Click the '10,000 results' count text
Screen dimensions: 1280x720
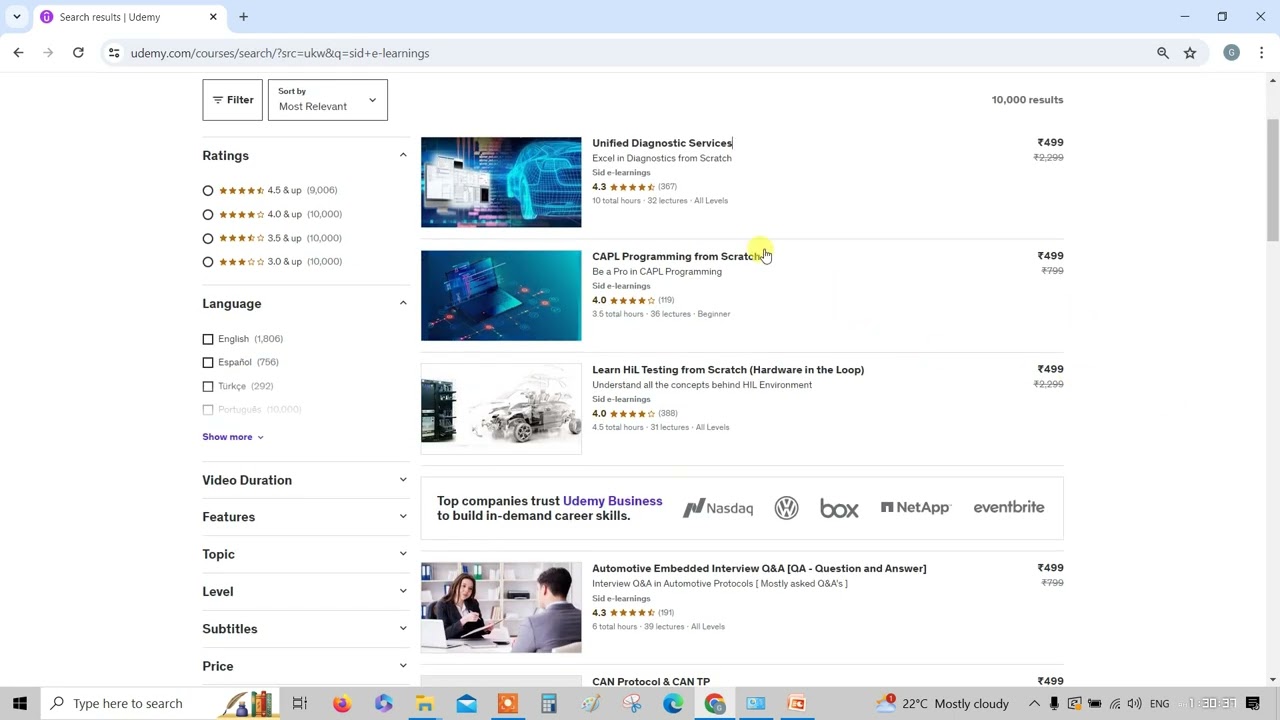(1027, 100)
